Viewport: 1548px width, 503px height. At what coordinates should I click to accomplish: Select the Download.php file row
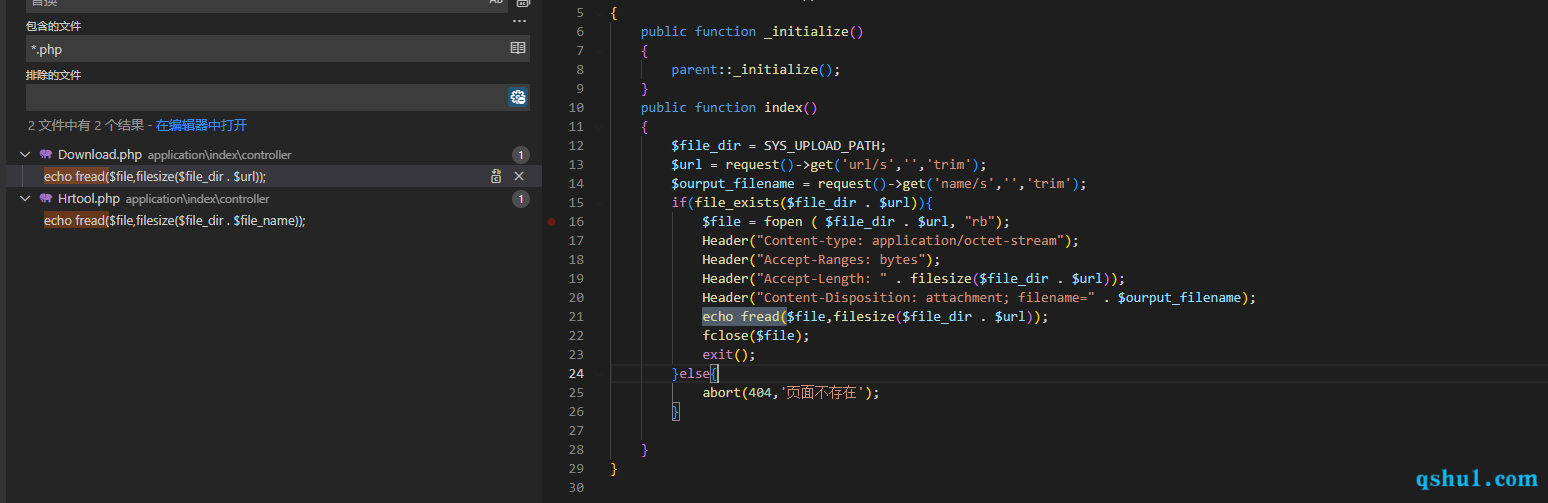pyautogui.click(x=274, y=155)
